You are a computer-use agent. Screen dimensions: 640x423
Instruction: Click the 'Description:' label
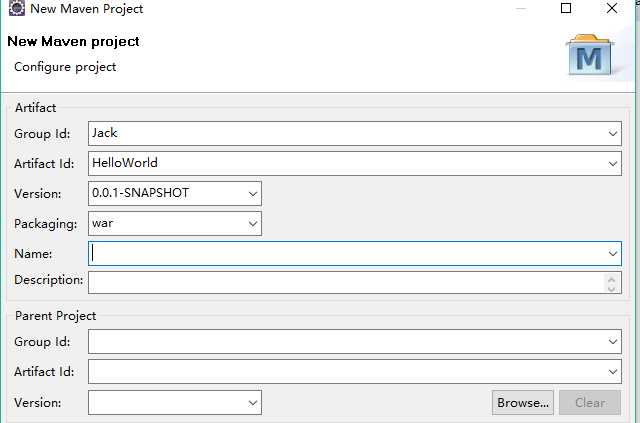49,280
